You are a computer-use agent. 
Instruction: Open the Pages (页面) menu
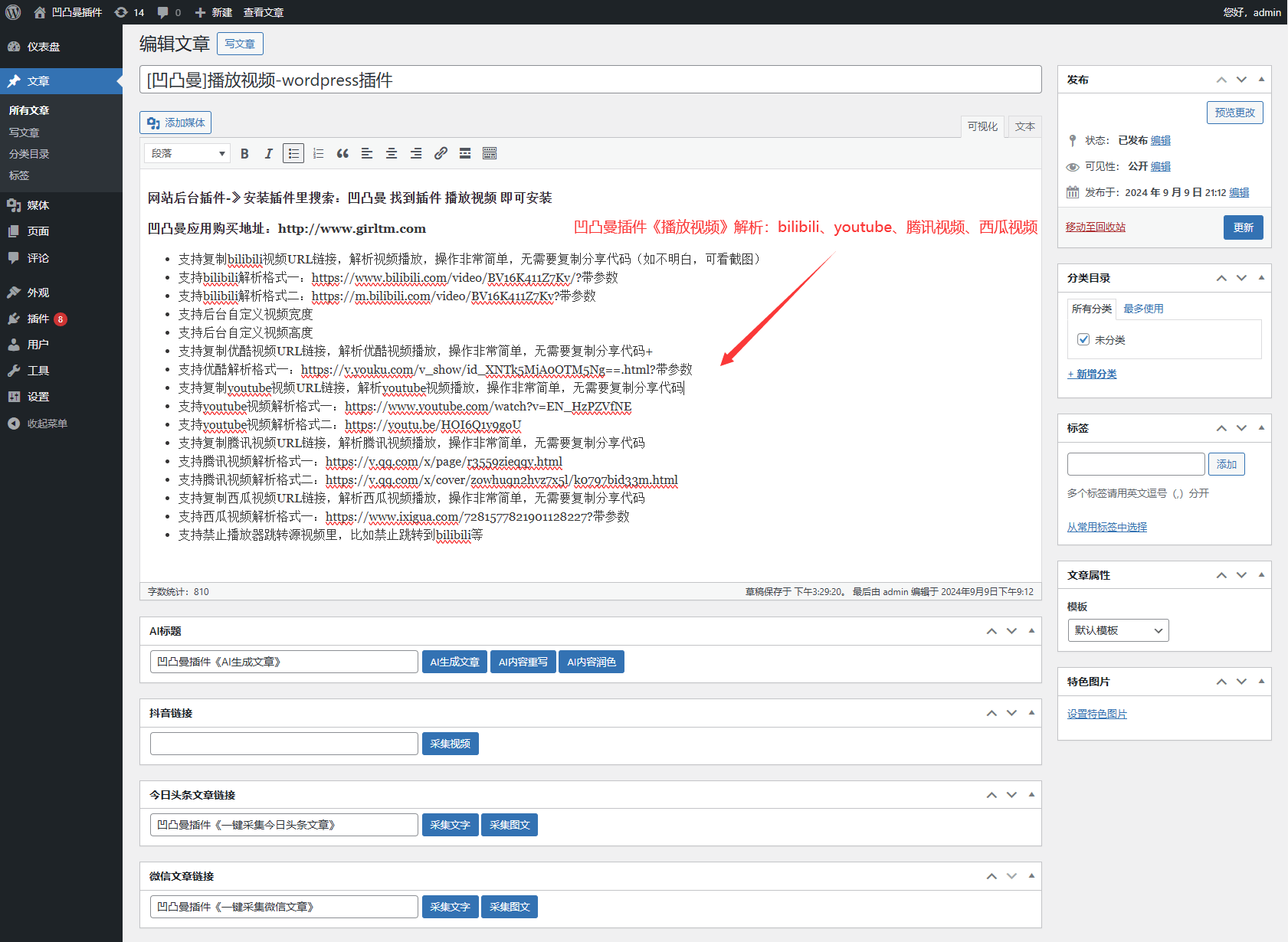pos(61,231)
